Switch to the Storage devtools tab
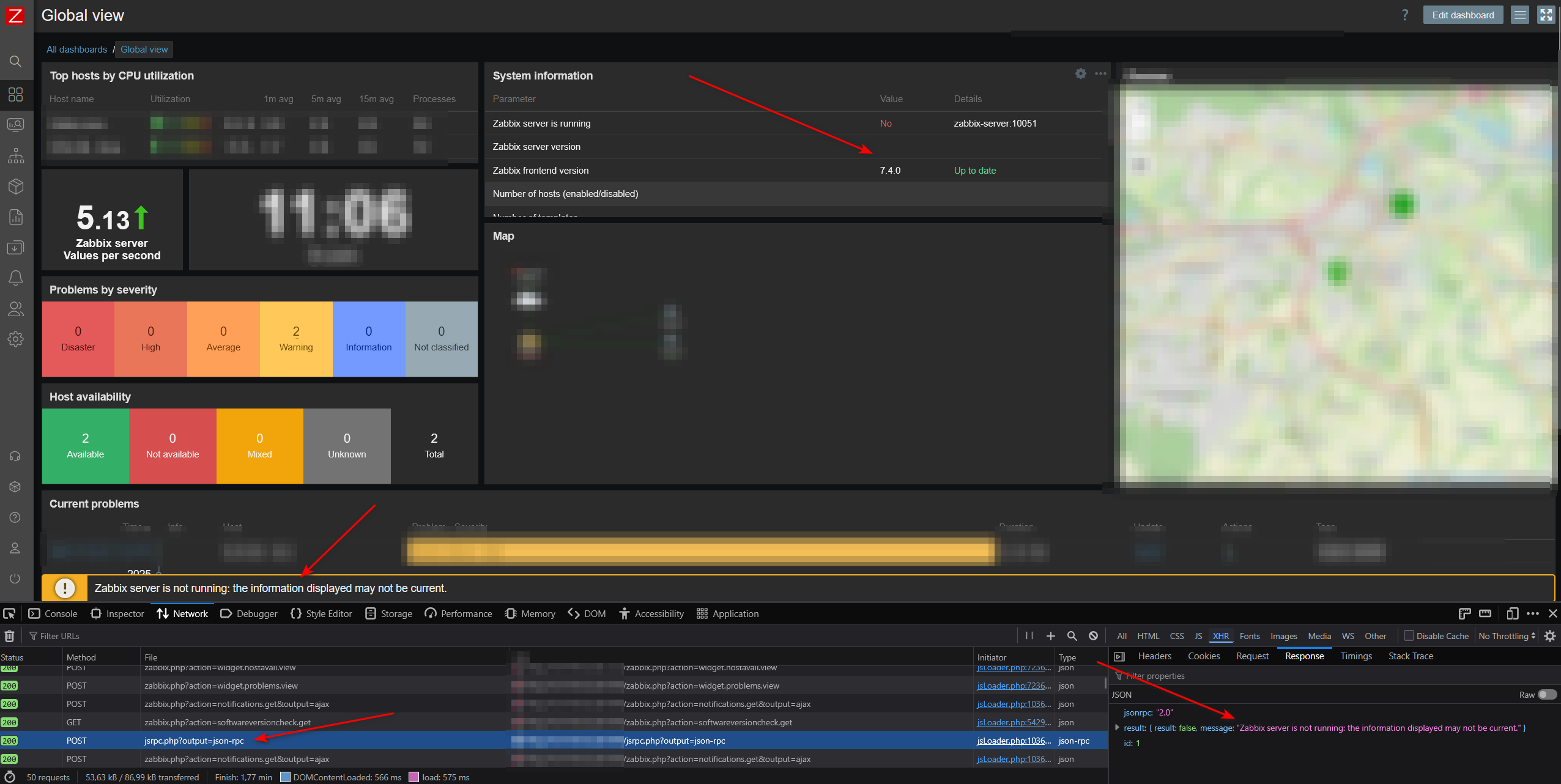1561x784 pixels. (389, 613)
